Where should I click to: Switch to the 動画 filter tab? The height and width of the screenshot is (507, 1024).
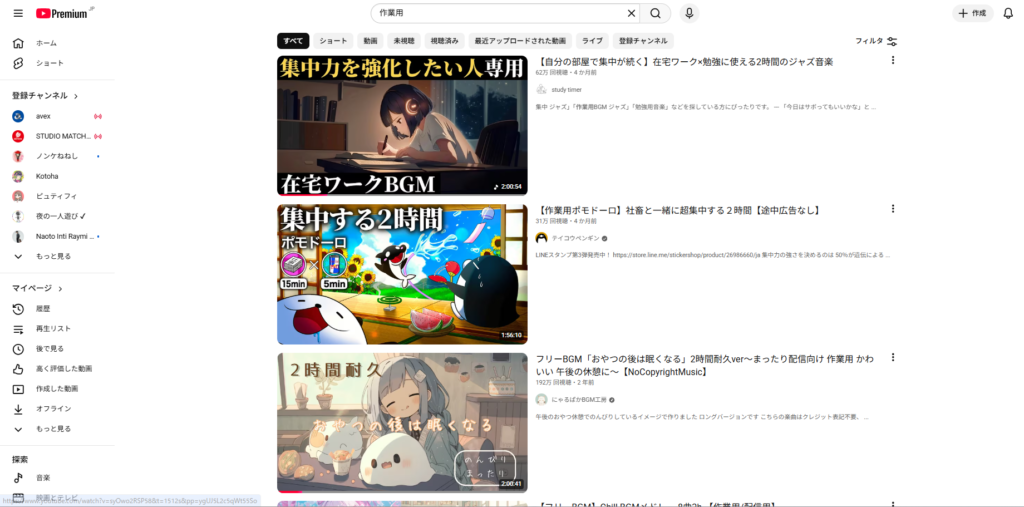point(370,41)
